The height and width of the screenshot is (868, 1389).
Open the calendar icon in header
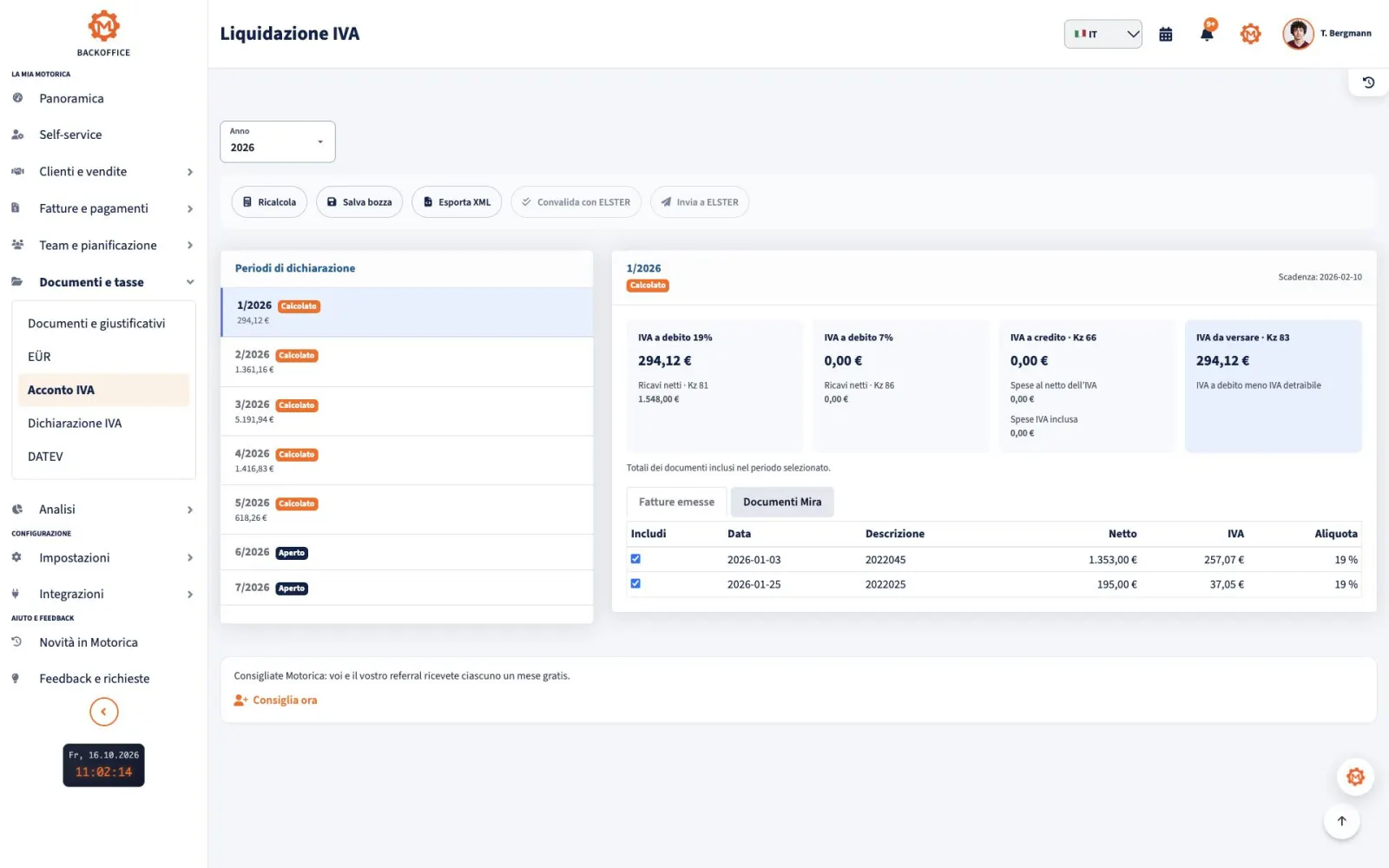[x=1166, y=34]
